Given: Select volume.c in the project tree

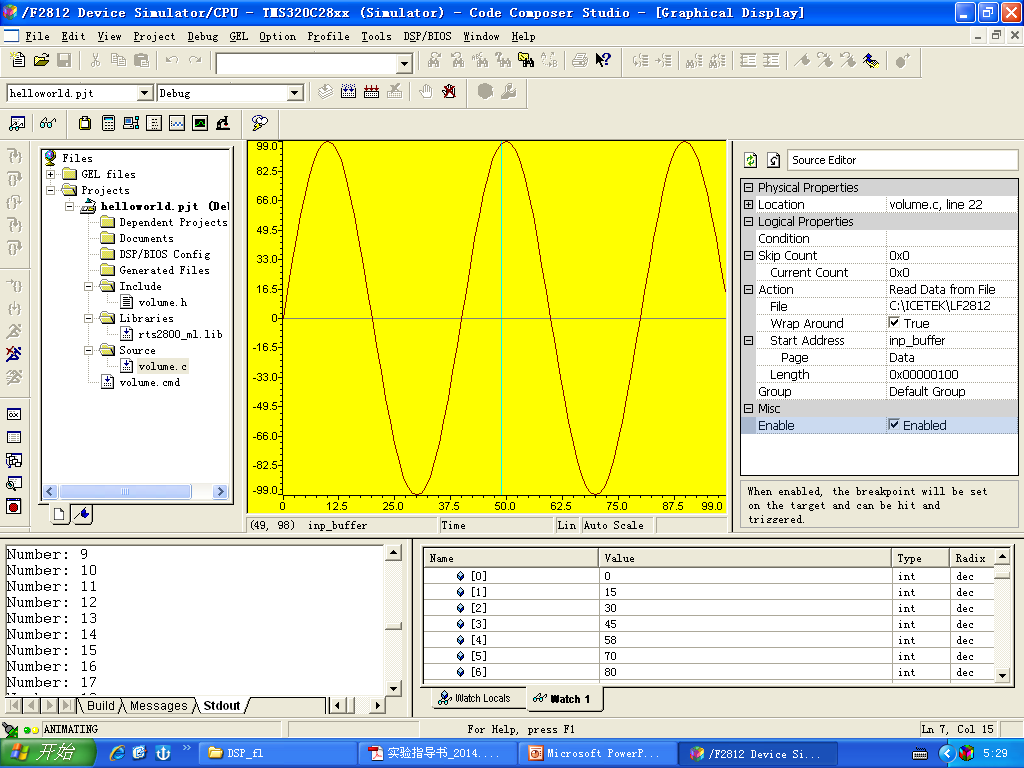Looking at the screenshot, I should point(162,366).
